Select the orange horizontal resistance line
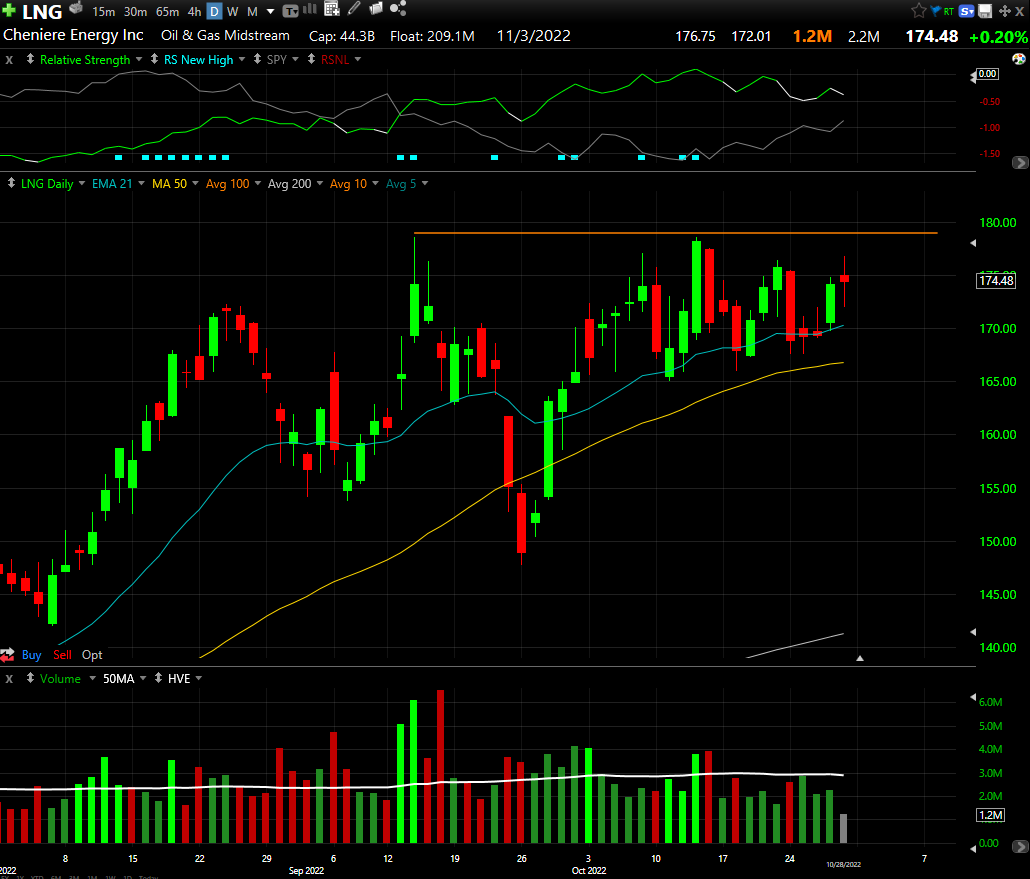This screenshot has height=879, width=1030. tap(675, 233)
